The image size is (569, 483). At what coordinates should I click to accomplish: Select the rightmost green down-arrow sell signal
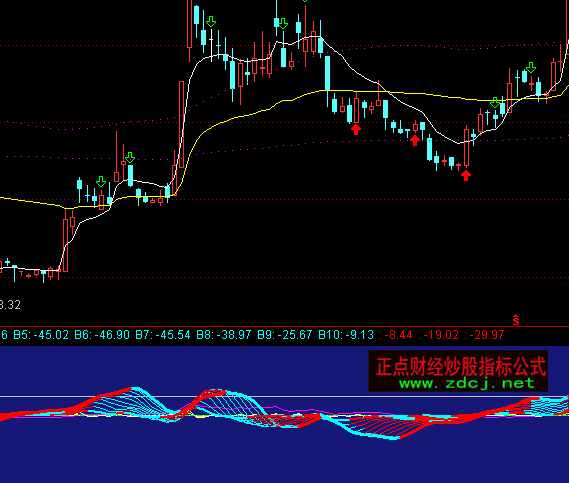pyautogui.click(x=531, y=67)
